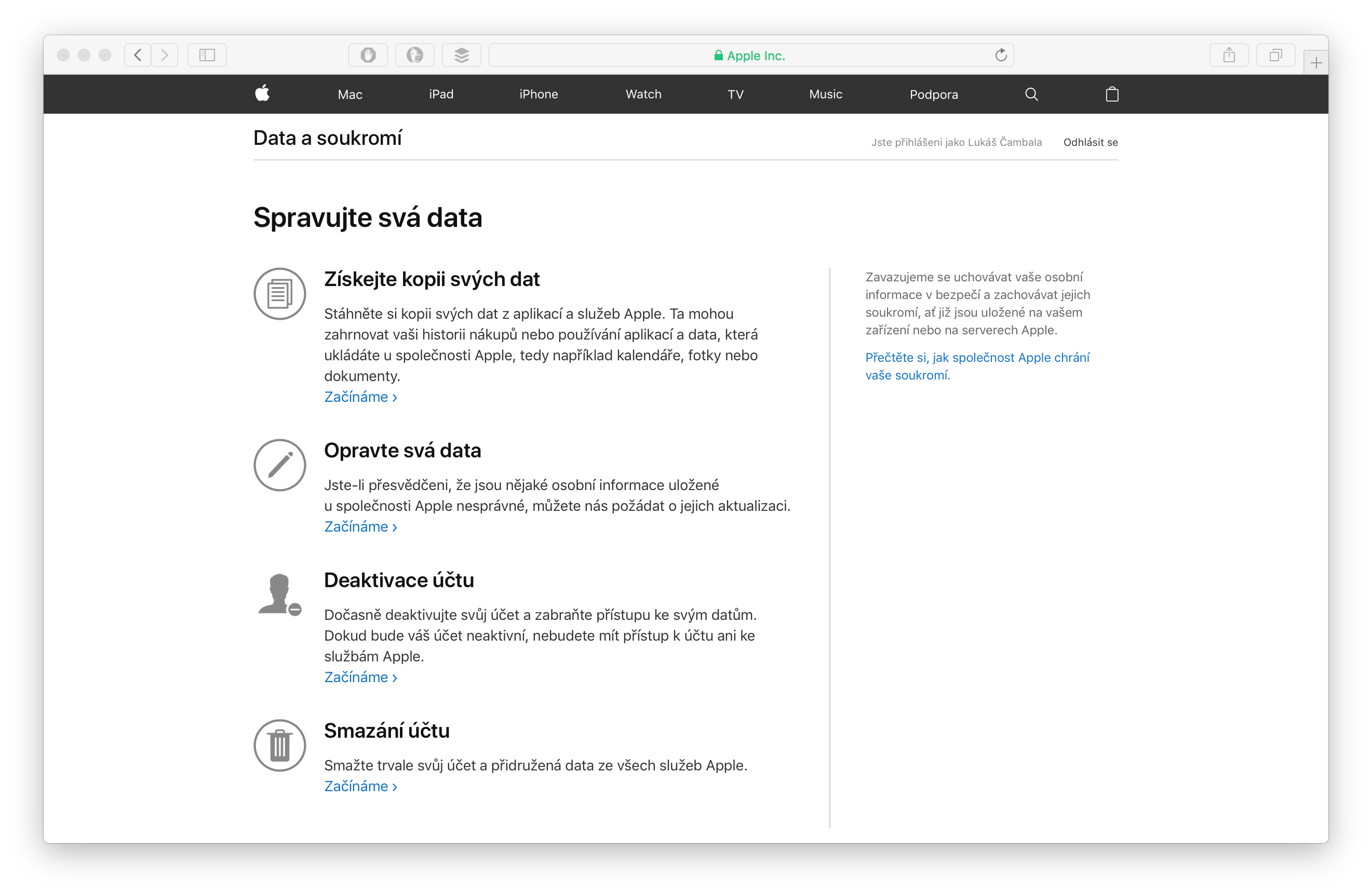Click text Jste přihlášeni jako Lukáš Čambala
Viewport: 1372px width, 895px height.
tap(957, 142)
